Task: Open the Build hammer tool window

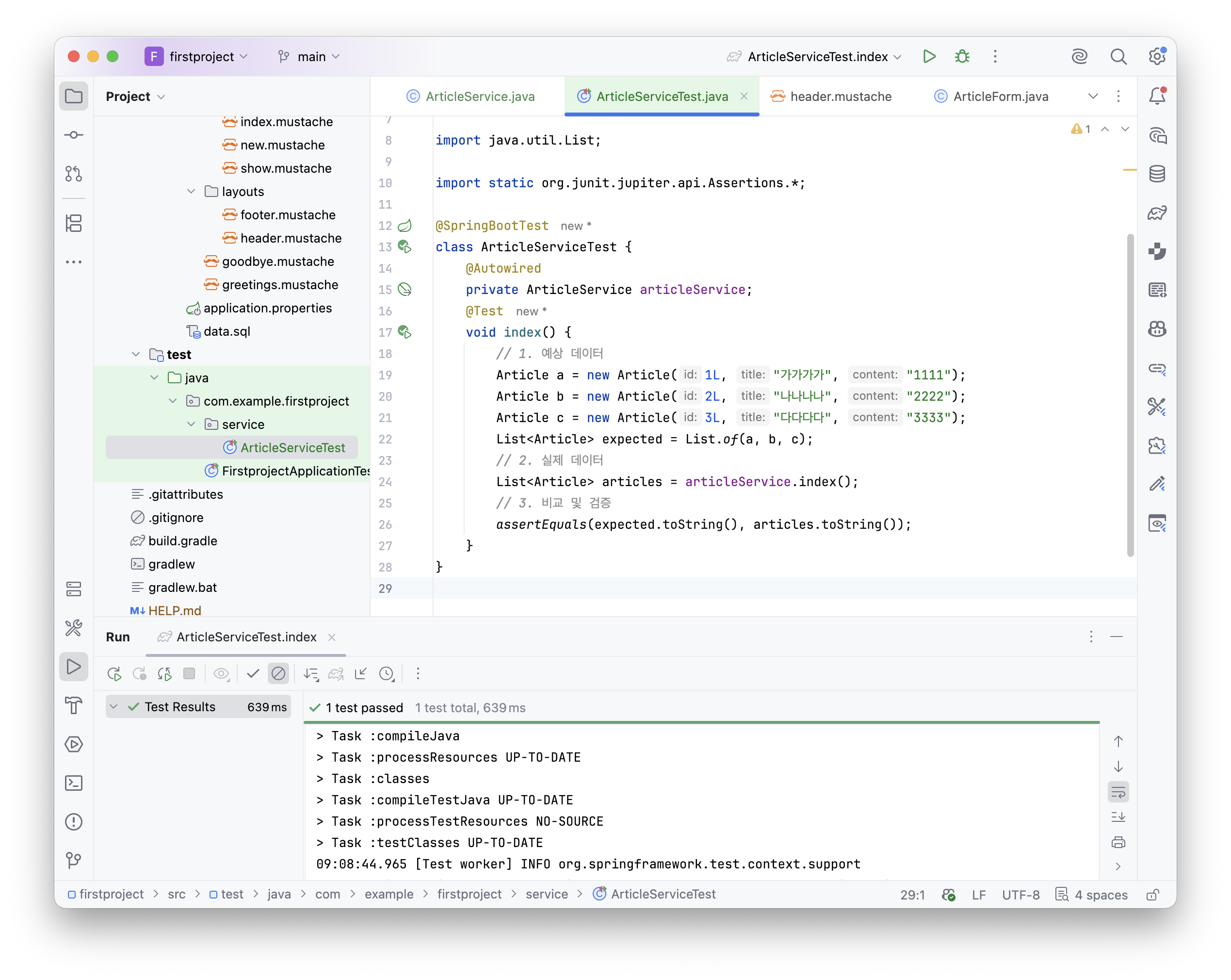Action: pos(74,705)
